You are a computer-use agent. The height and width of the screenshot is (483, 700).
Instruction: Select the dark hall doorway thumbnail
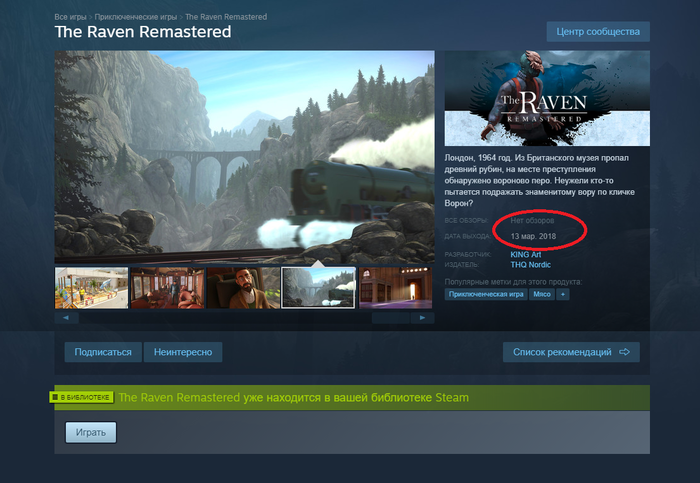tap(396, 288)
